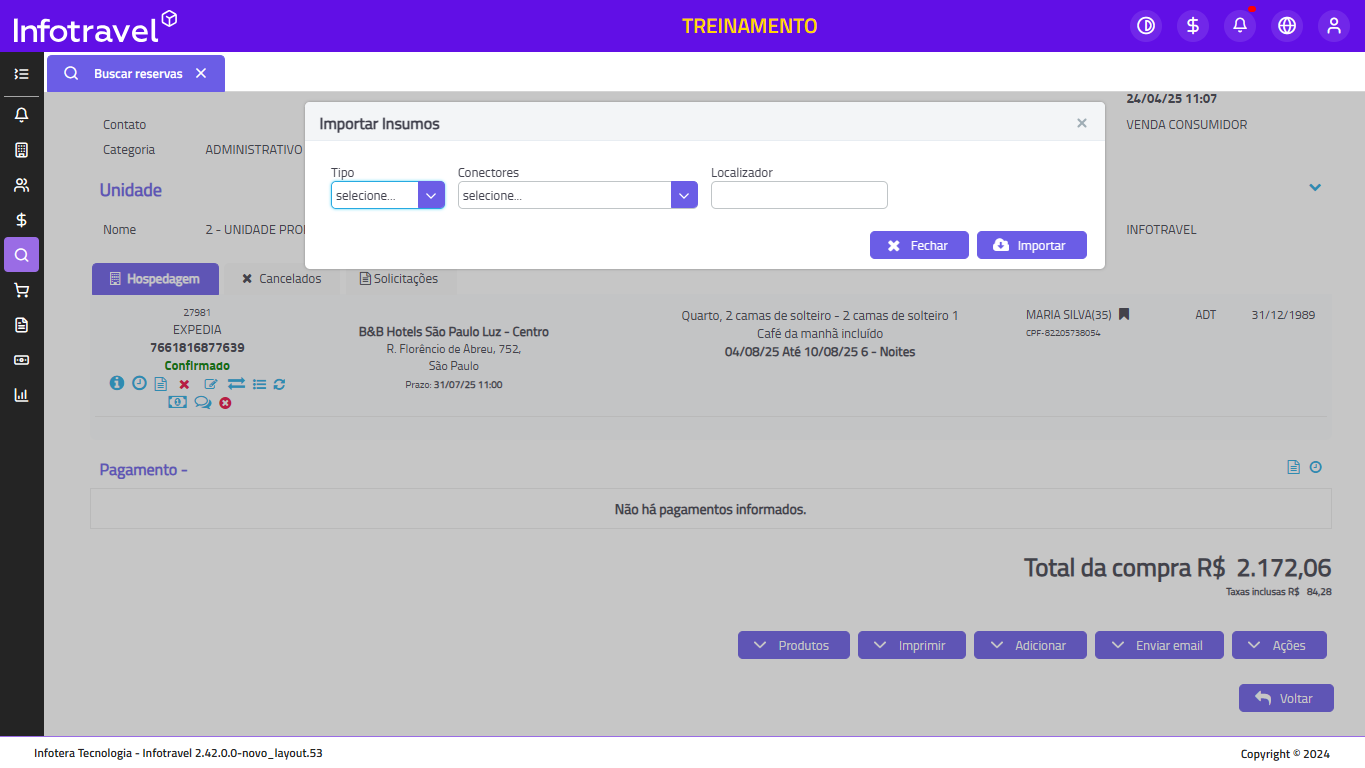Click the notifications bell in the top bar
1365x768 pixels.
click(x=1240, y=26)
